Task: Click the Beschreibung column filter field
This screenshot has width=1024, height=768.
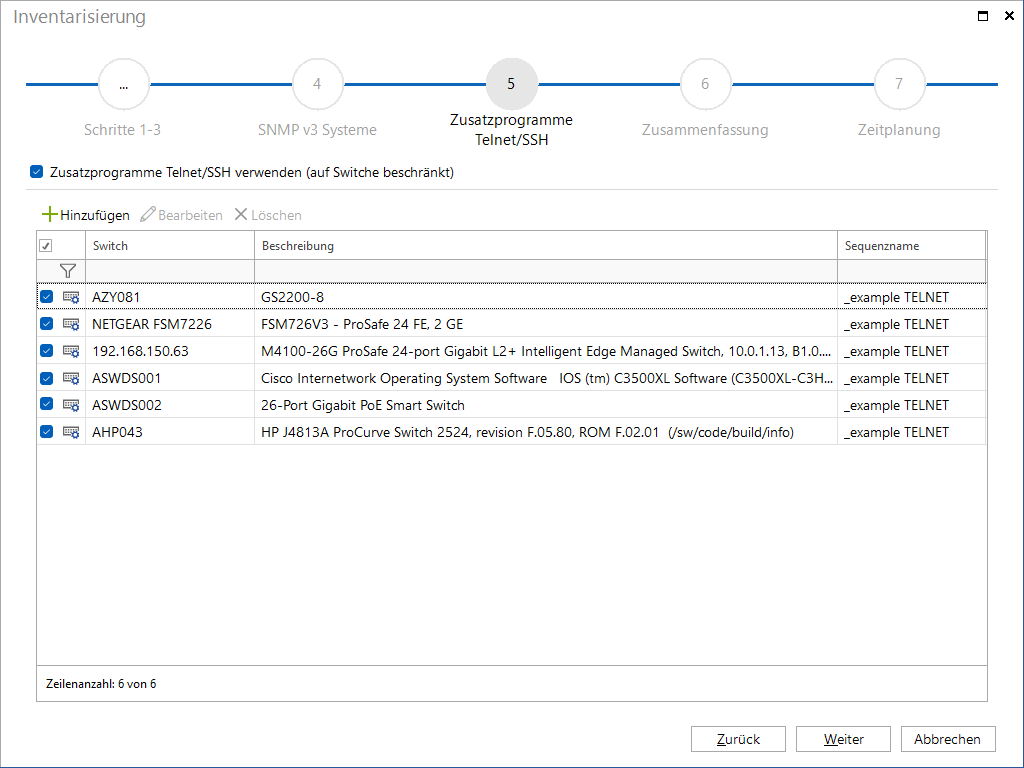Action: click(546, 271)
